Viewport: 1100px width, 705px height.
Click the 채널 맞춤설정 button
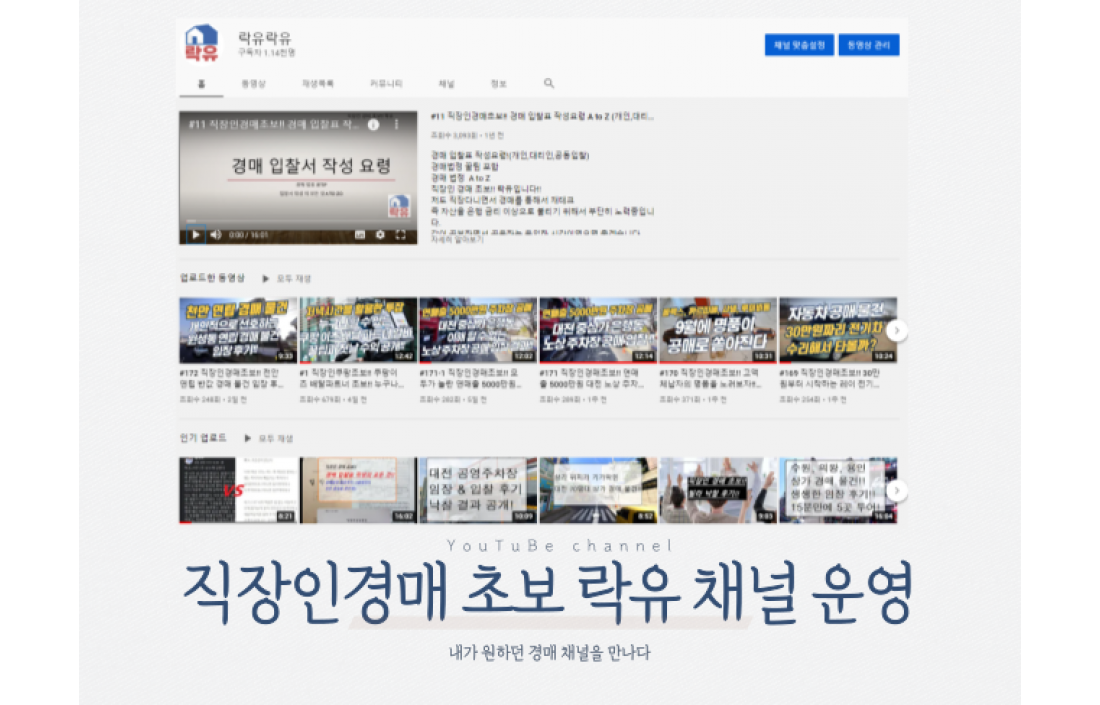pyautogui.click(x=799, y=45)
